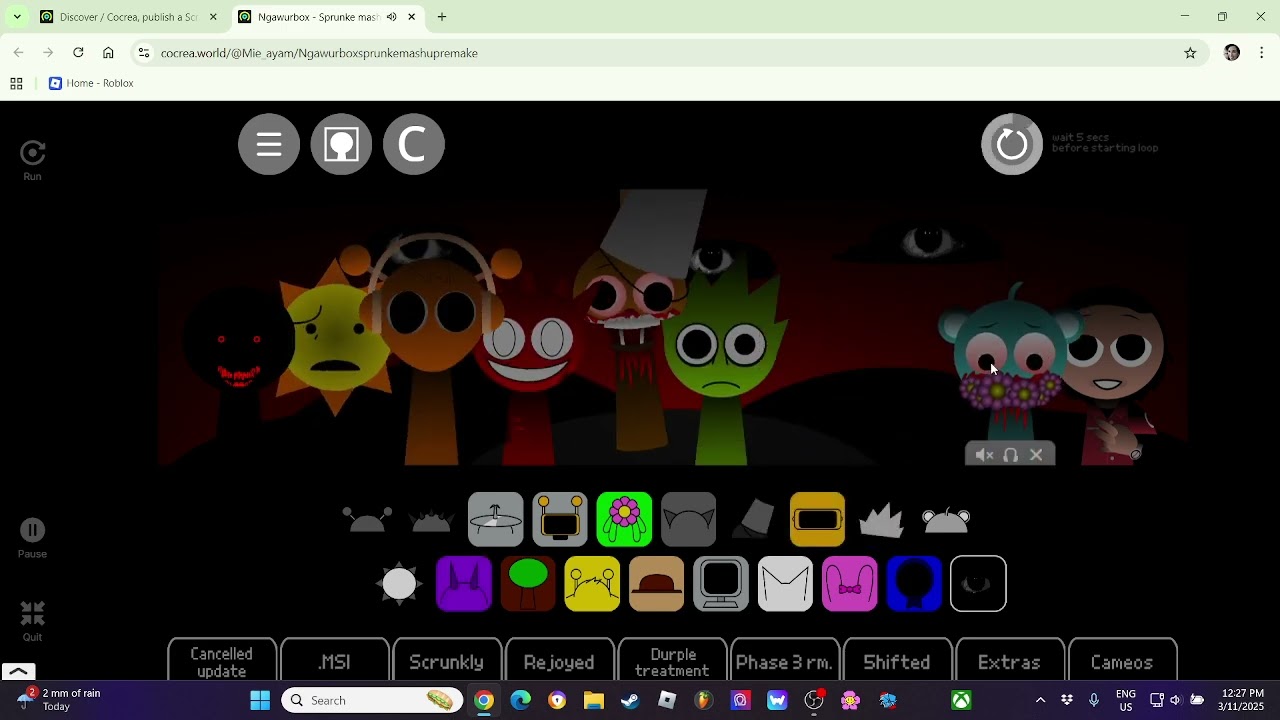Open the hamburger menu in the game
1280x720 pixels.
269,145
